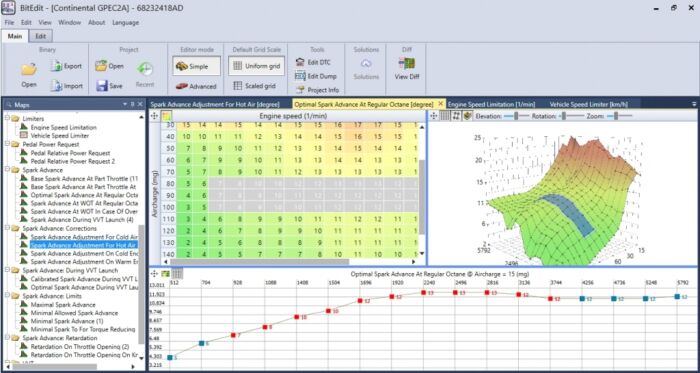Open the Edit DTC tool
The image size is (700, 373).
300,62
